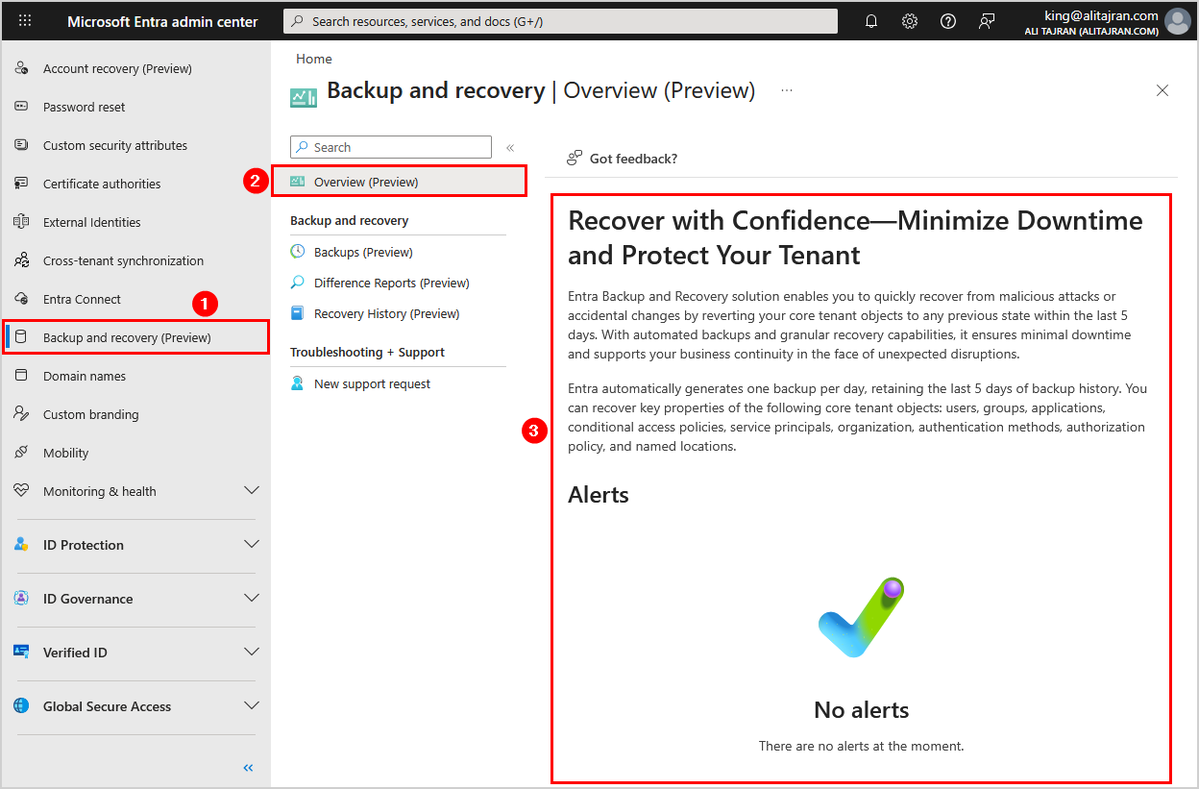This screenshot has height=789, width=1199.
Task: Expand the ID Protection chevron
Action: point(252,544)
